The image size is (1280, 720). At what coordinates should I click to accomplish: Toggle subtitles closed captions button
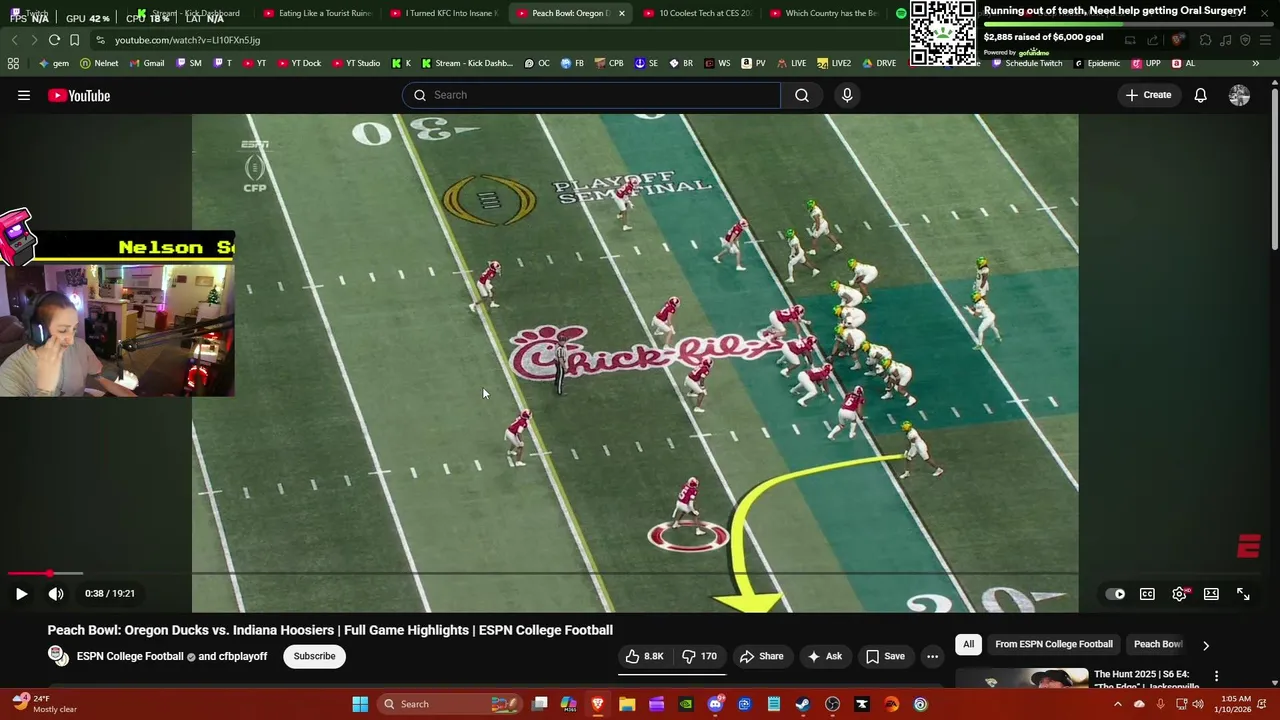tap(1147, 594)
